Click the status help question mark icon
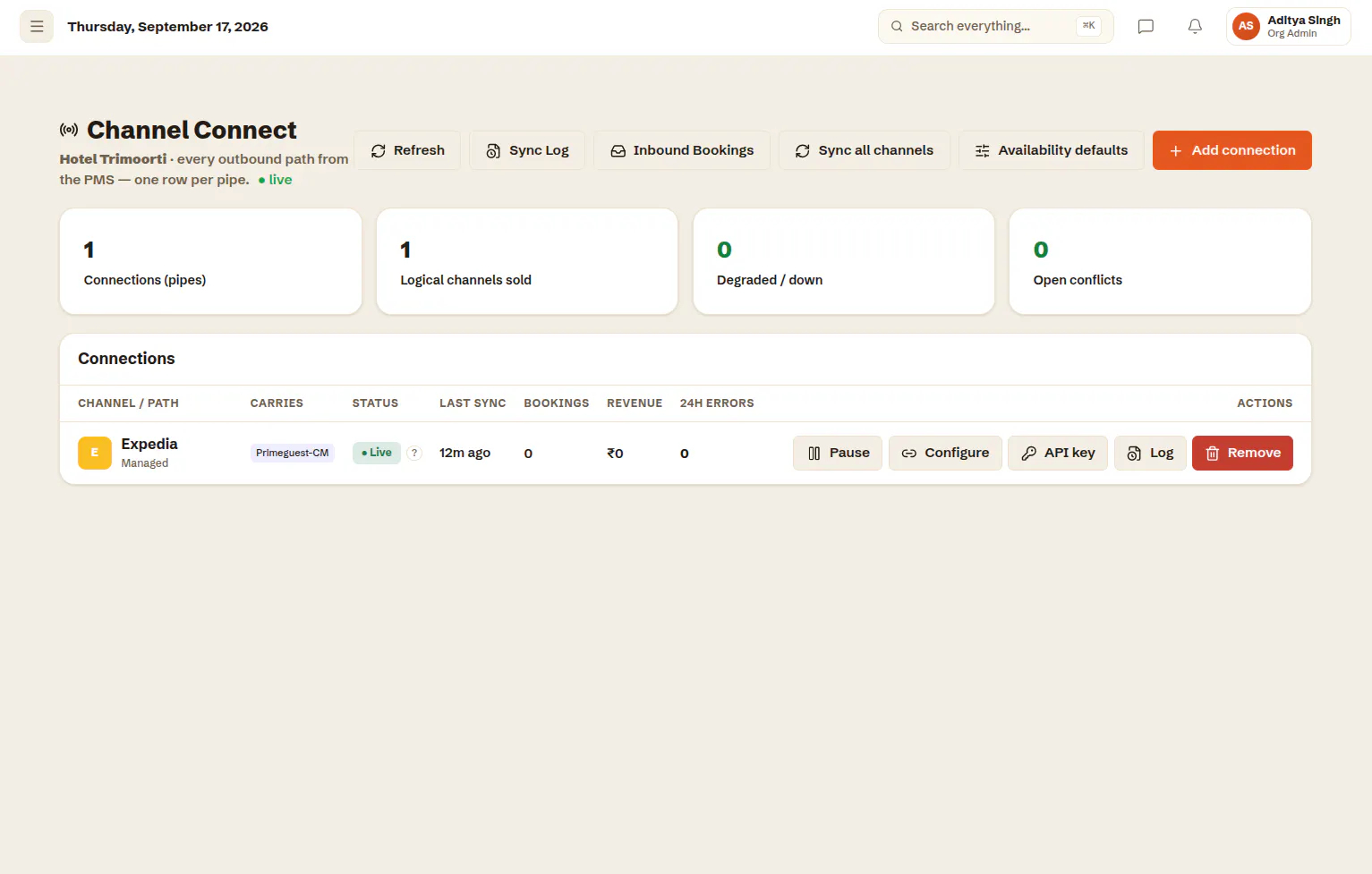This screenshot has height=874, width=1372. pos(414,453)
